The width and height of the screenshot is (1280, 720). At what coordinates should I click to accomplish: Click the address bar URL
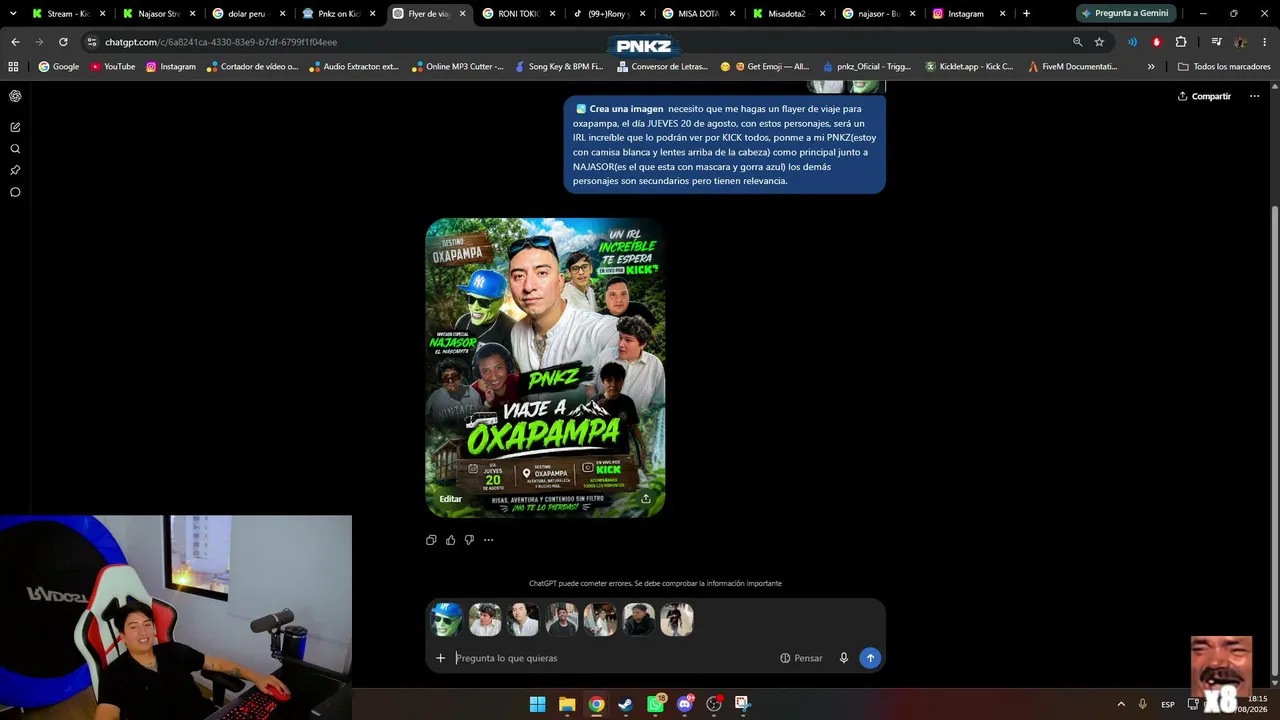pos(221,42)
